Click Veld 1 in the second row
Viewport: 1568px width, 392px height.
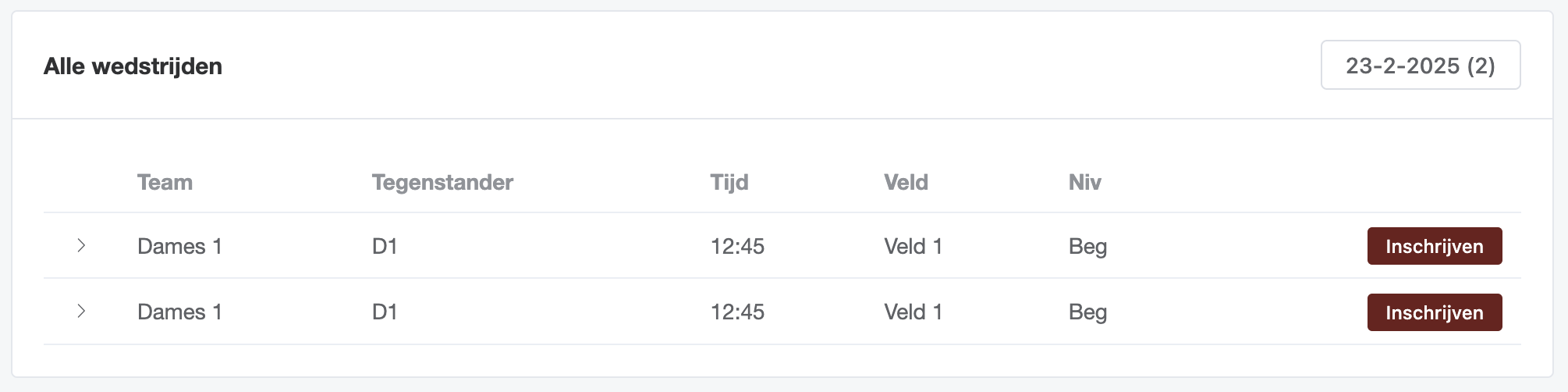(913, 312)
